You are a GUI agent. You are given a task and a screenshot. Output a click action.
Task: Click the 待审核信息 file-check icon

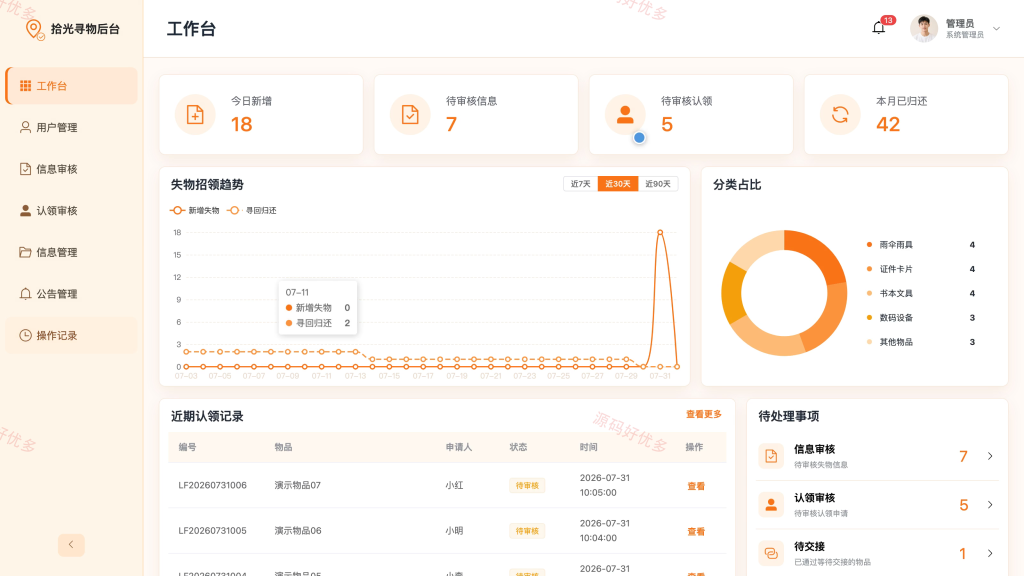[x=410, y=114]
